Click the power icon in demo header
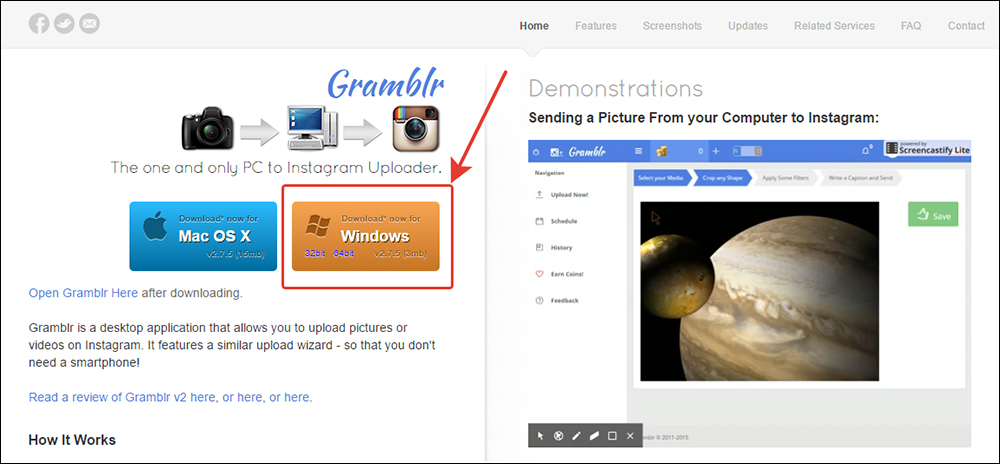 [536, 152]
